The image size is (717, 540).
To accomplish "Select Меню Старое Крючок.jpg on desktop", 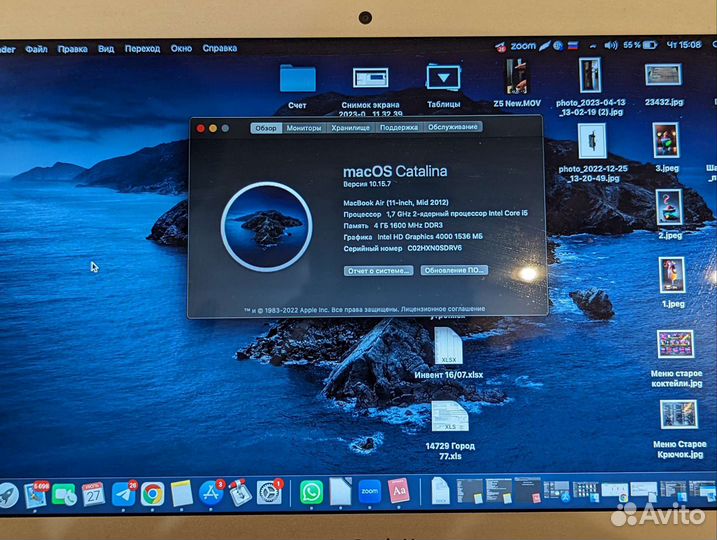I will coord(680,429).
